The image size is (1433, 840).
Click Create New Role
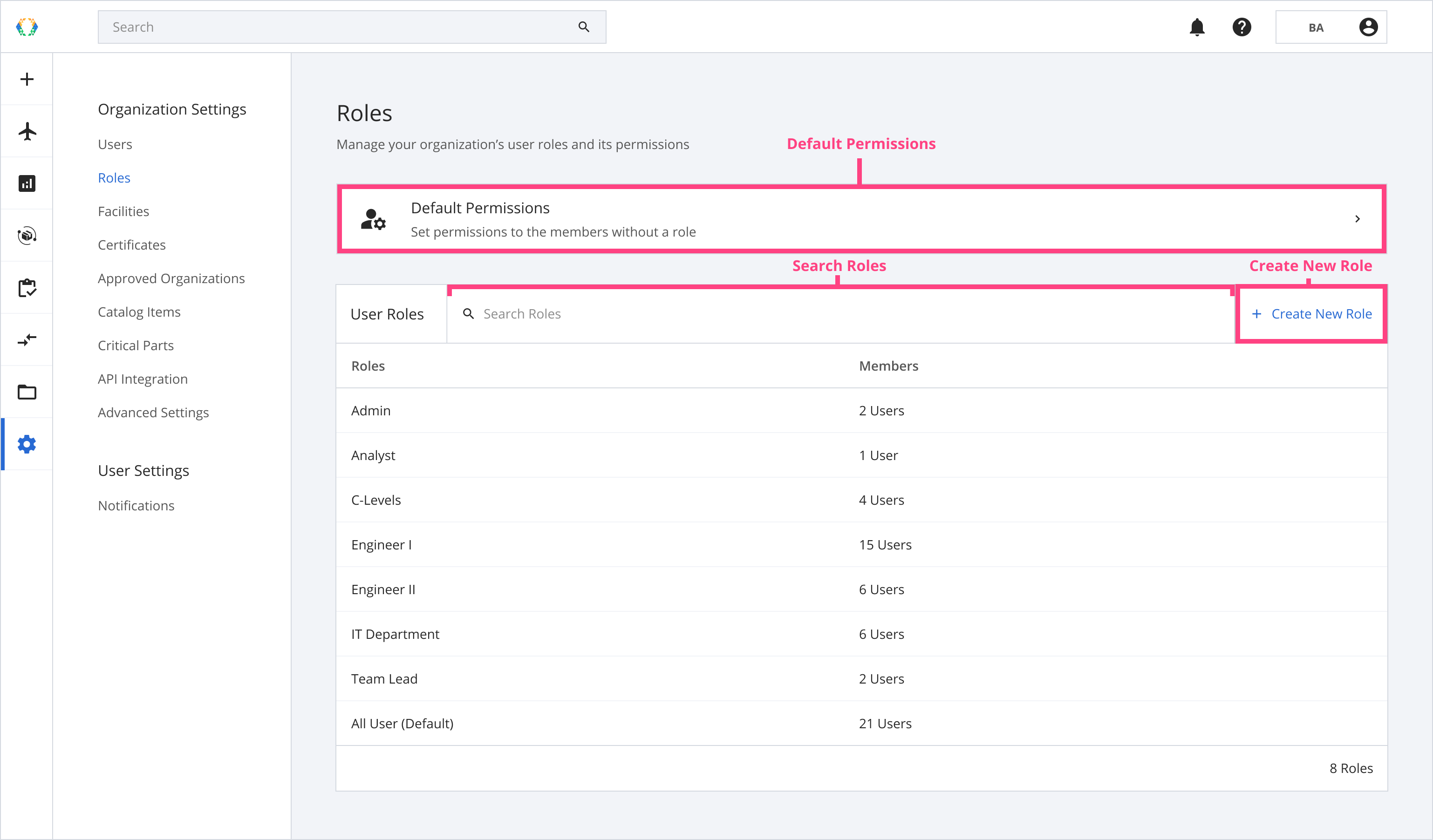1311,314
